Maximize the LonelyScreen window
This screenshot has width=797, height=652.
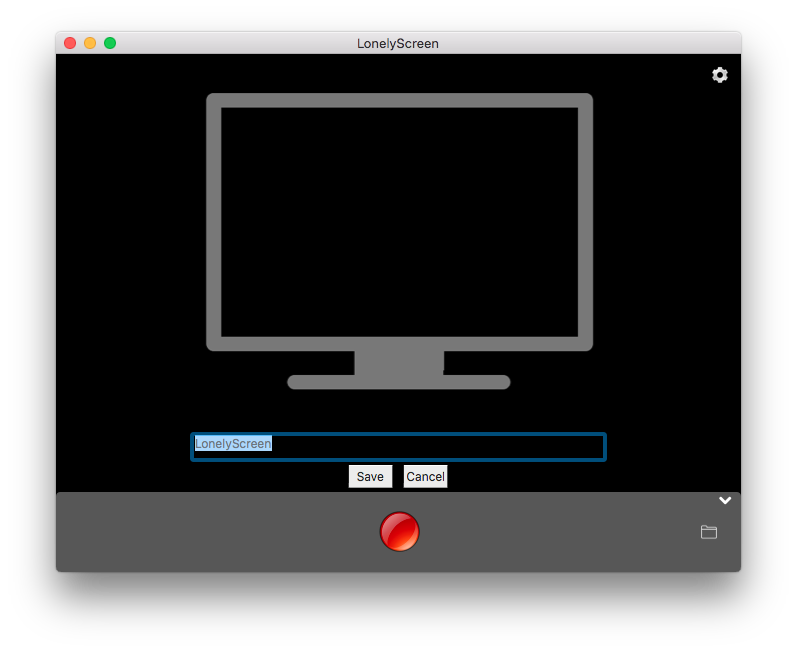(110, 43)
